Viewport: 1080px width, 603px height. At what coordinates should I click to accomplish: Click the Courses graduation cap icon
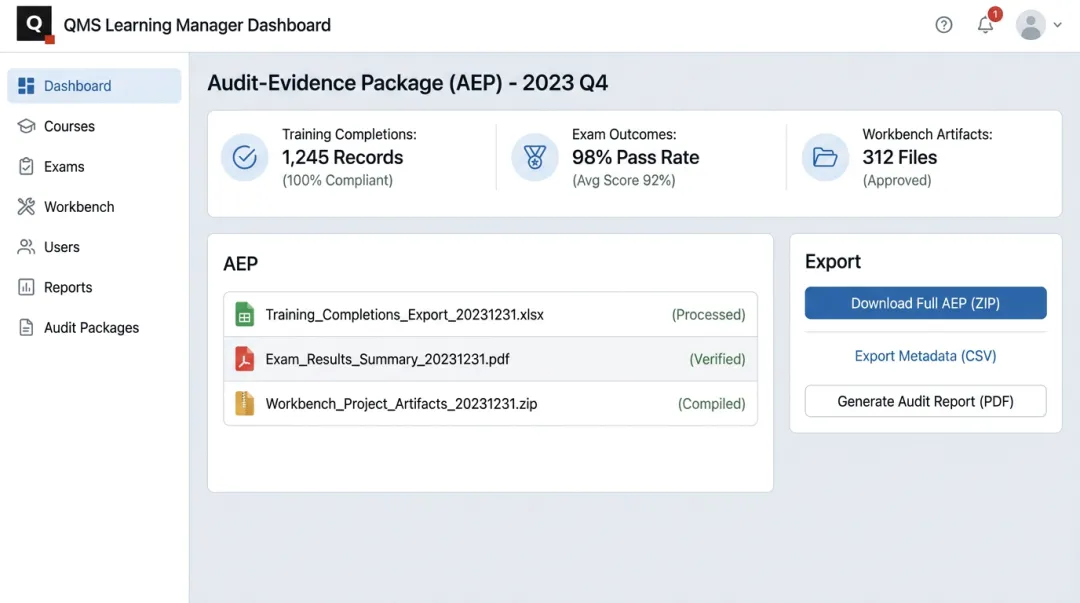(26, 126)
